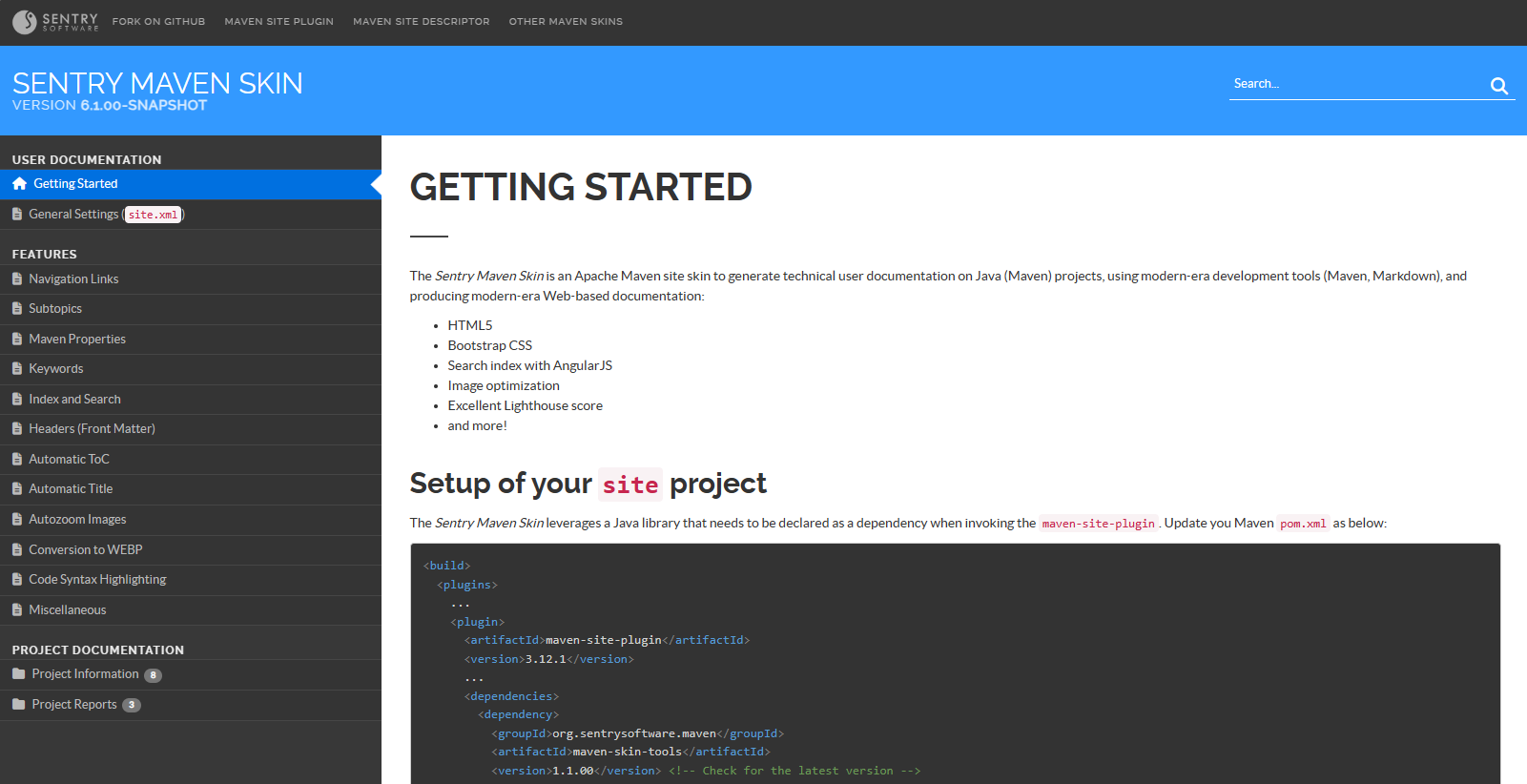Click document icon next to Miscellaneous

click(x=17, y=610)
